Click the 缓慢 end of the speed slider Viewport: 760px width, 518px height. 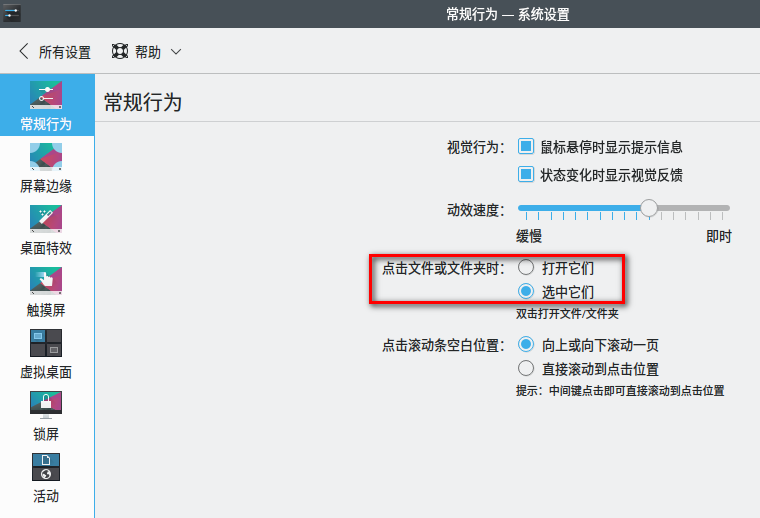coord(522,208)
